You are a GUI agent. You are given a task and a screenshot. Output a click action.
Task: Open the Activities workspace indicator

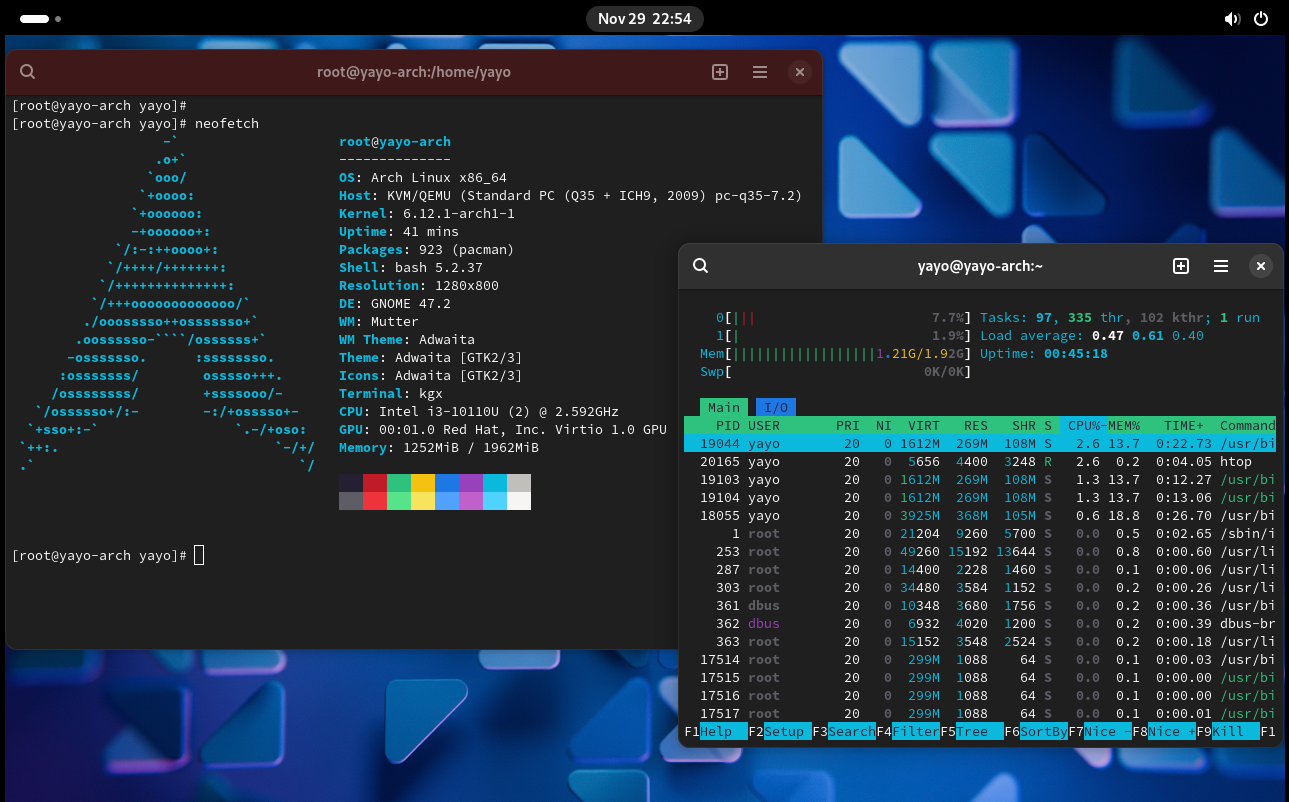(40, 19)
